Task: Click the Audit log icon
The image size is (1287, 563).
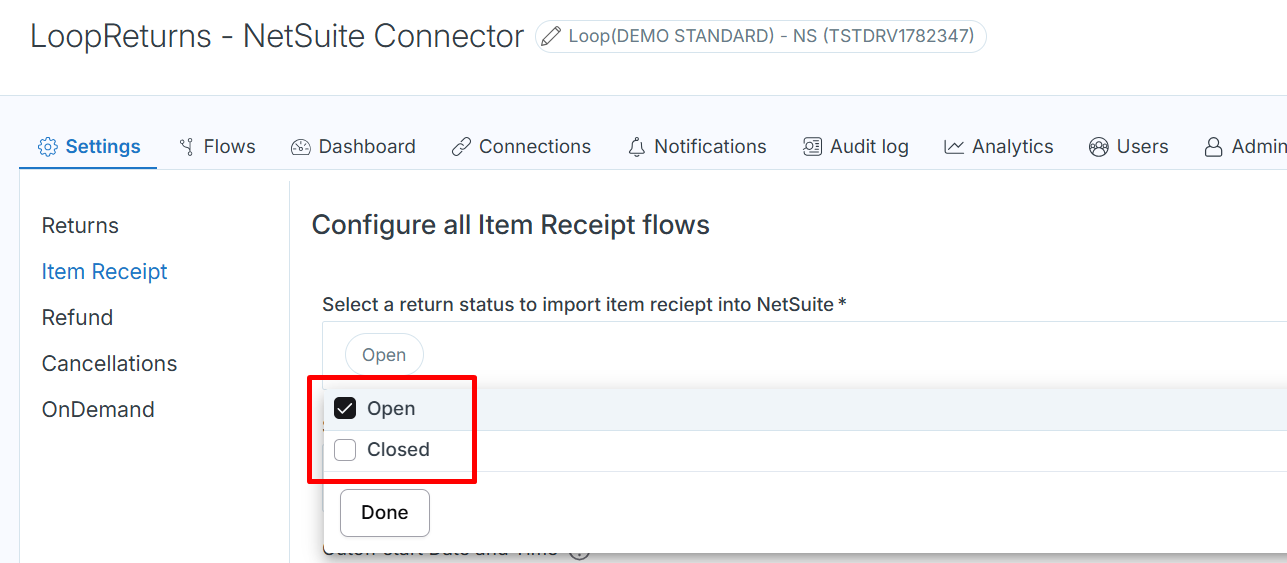Action: [x=813, y=147]
